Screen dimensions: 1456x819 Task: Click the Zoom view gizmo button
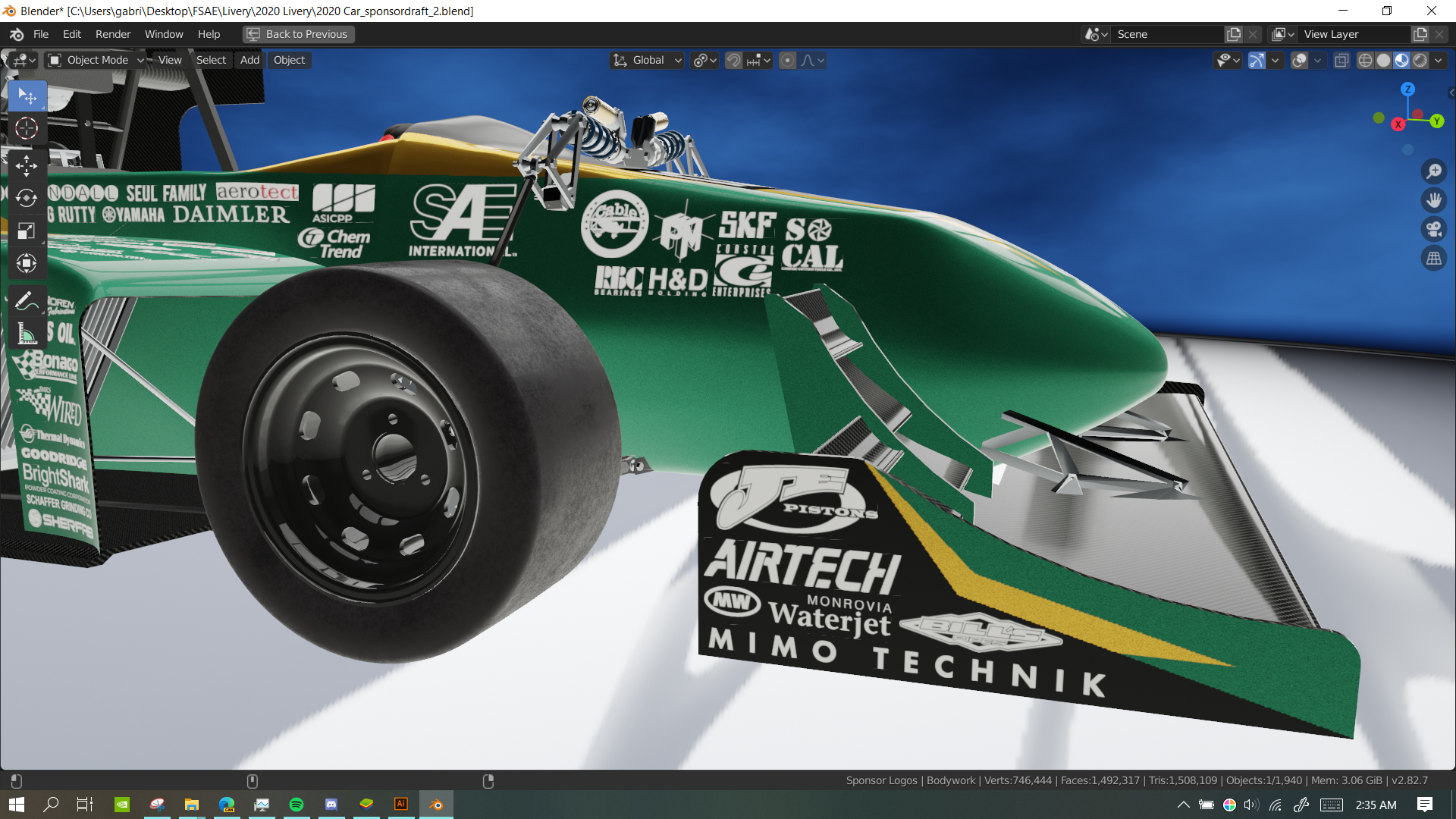click(x=1434, y=172)
